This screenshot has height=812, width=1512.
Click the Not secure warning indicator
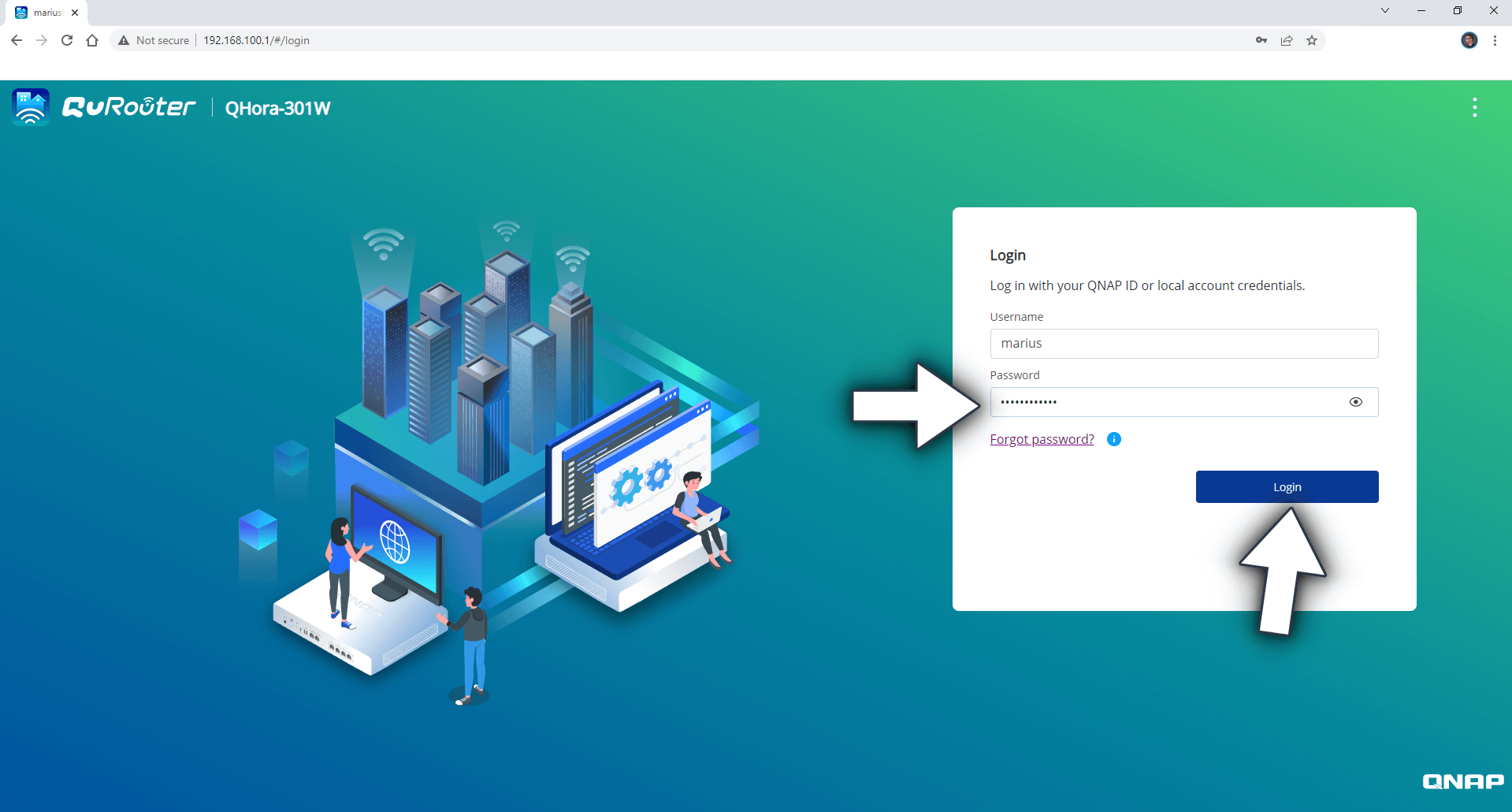tap(154, 40)
